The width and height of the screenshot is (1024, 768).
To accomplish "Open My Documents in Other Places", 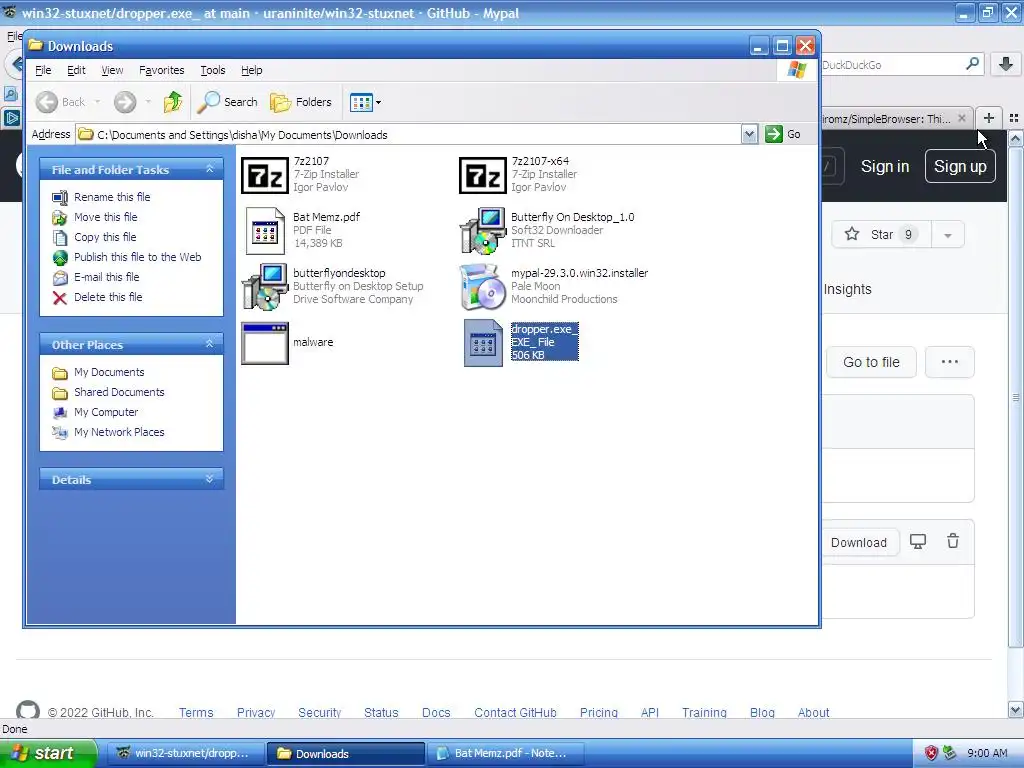I will tap(109, 372).
